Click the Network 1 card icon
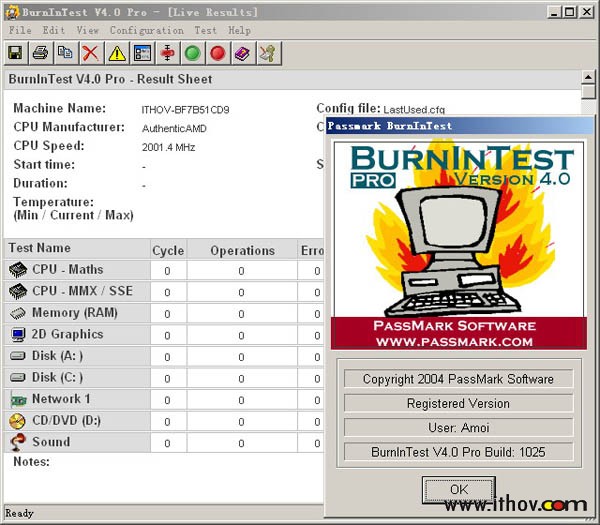Image resolution: width=600 pixels, height=525 pixels. [18, 399]
